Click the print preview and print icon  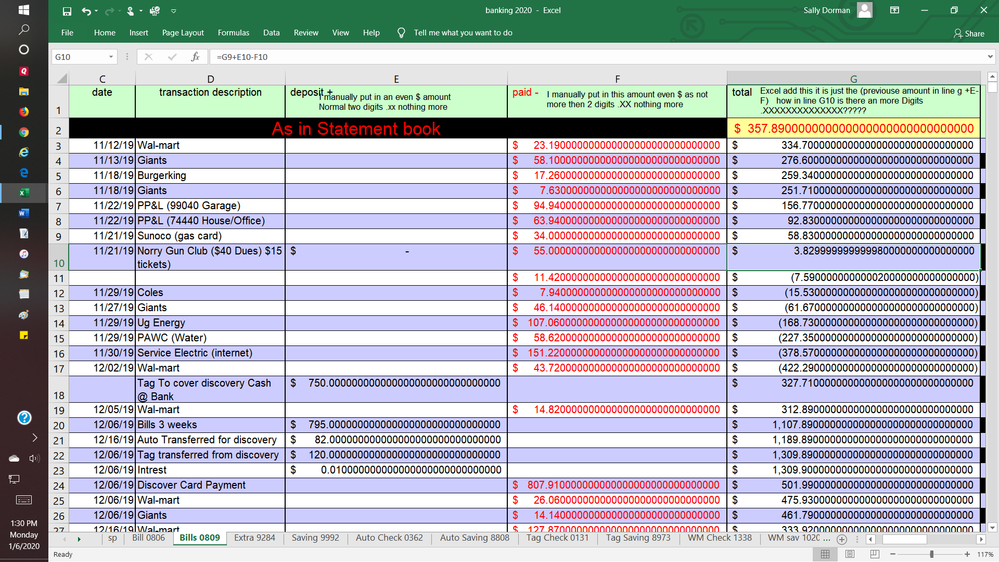click(x=155, y=11)
